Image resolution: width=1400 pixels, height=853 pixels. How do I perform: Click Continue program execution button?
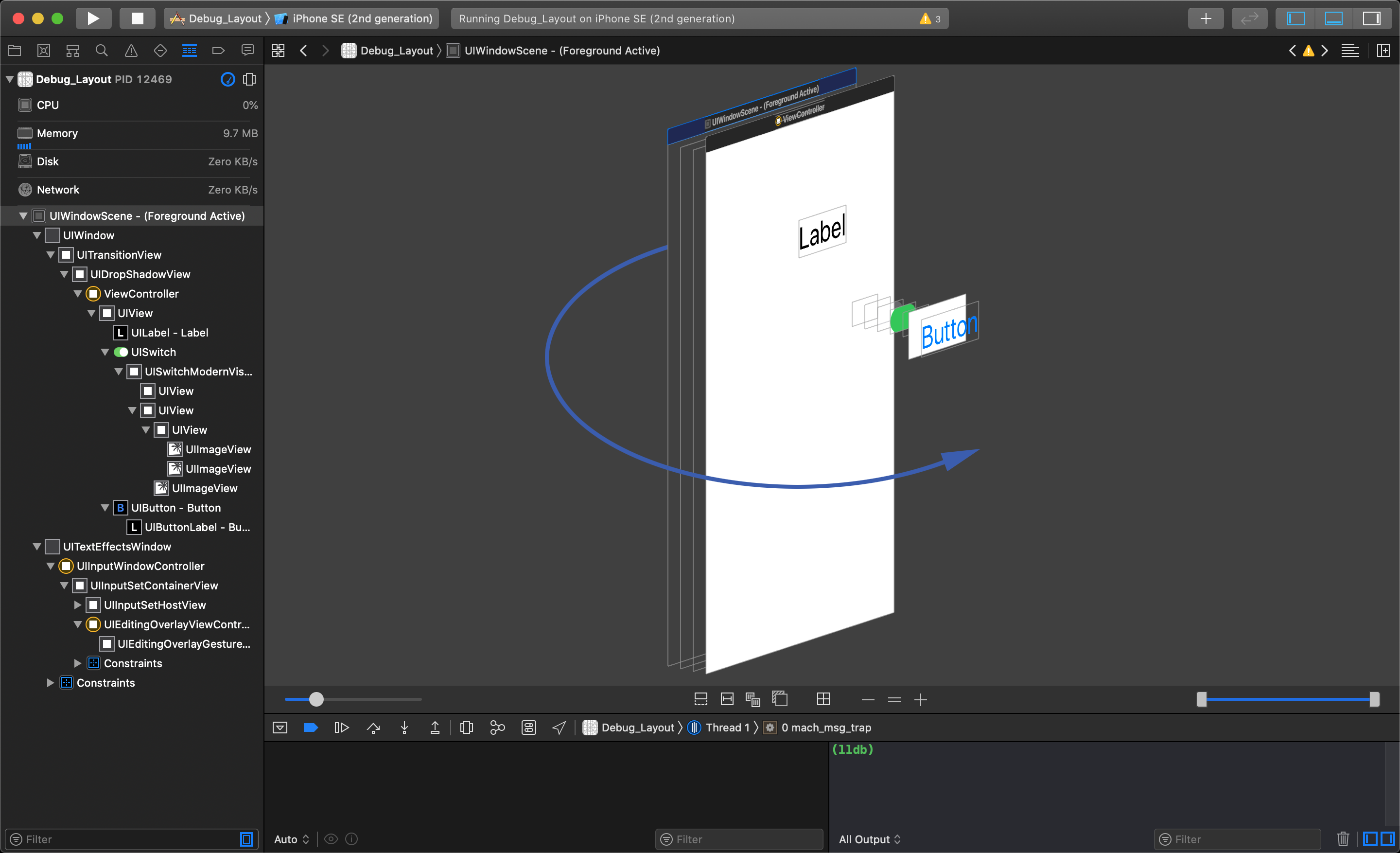(341, 728)
